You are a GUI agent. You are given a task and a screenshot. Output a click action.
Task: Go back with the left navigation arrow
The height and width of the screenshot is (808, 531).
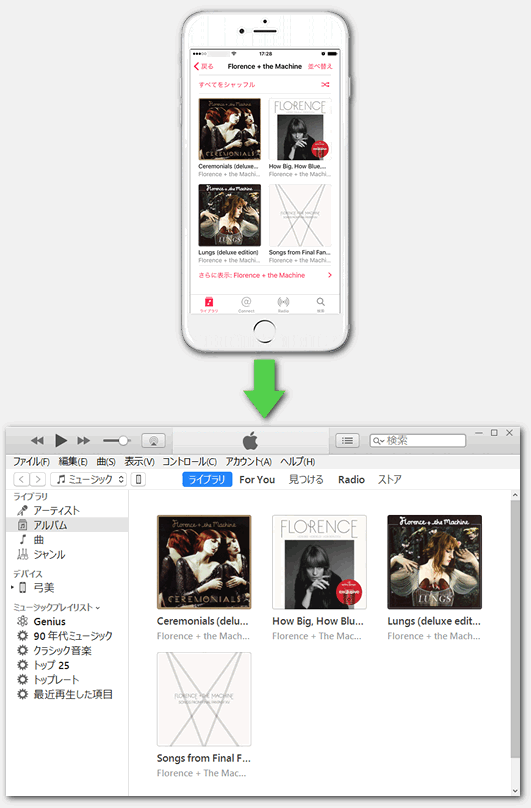(21, 479)
